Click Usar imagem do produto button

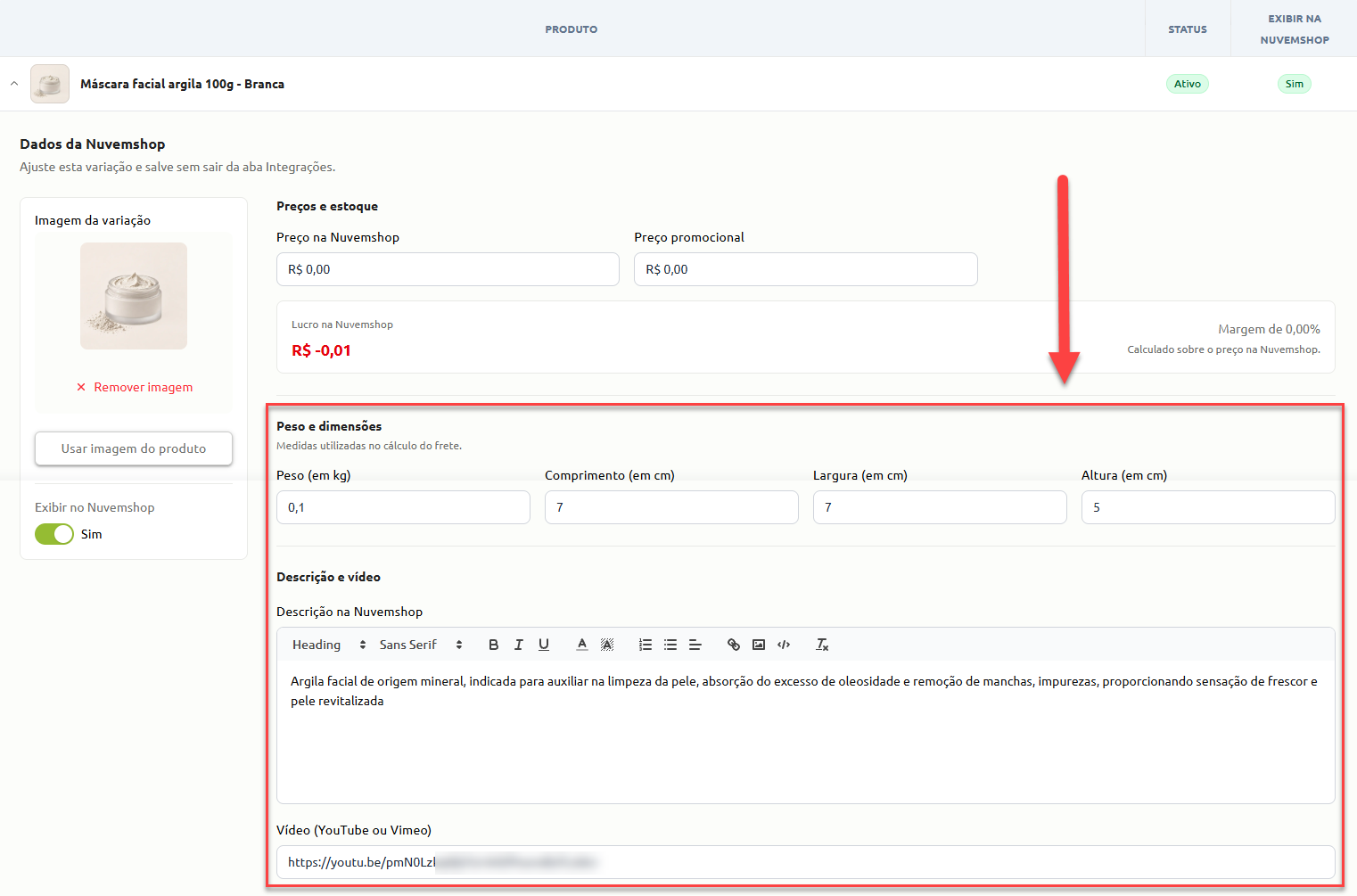[x=134, y=448]
